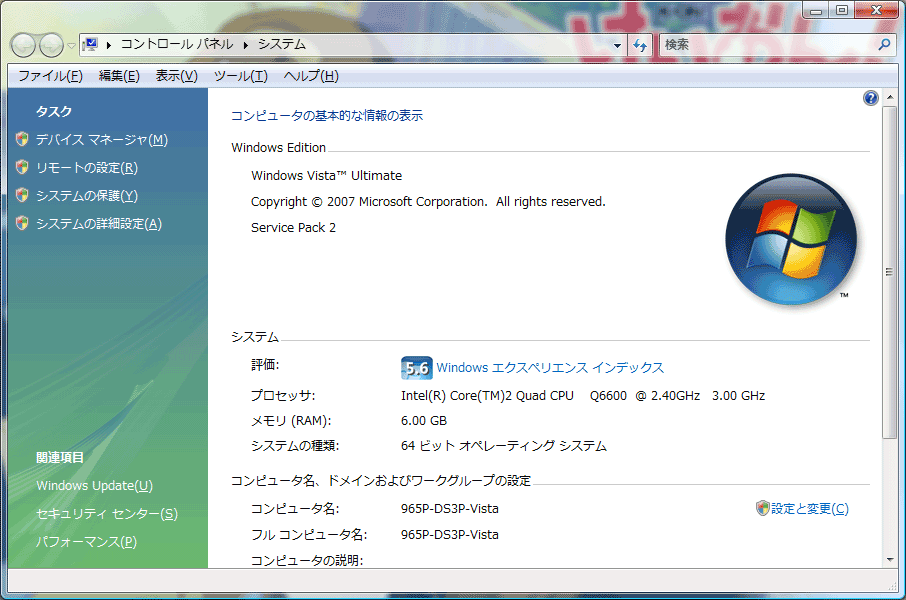906x600 pixels.
Task: Click the Windows Vista™ Ultimate text
Action: [326, 176]
